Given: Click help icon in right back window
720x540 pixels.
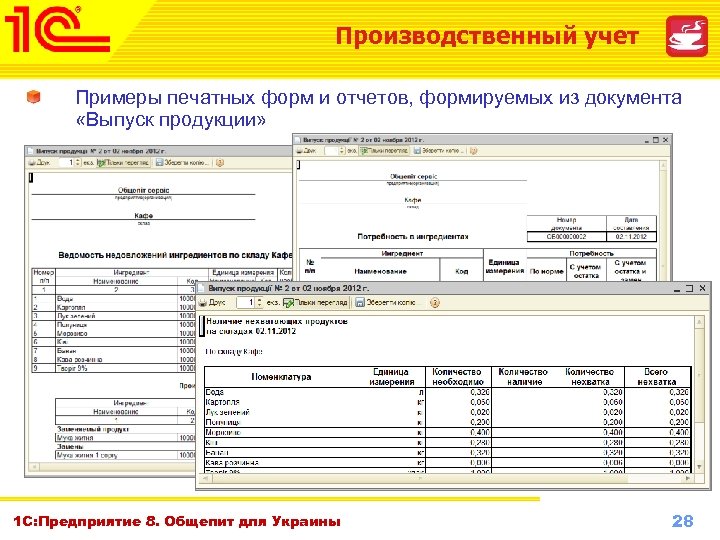Looking at the screenshot, I should click(x=473, y=151).
